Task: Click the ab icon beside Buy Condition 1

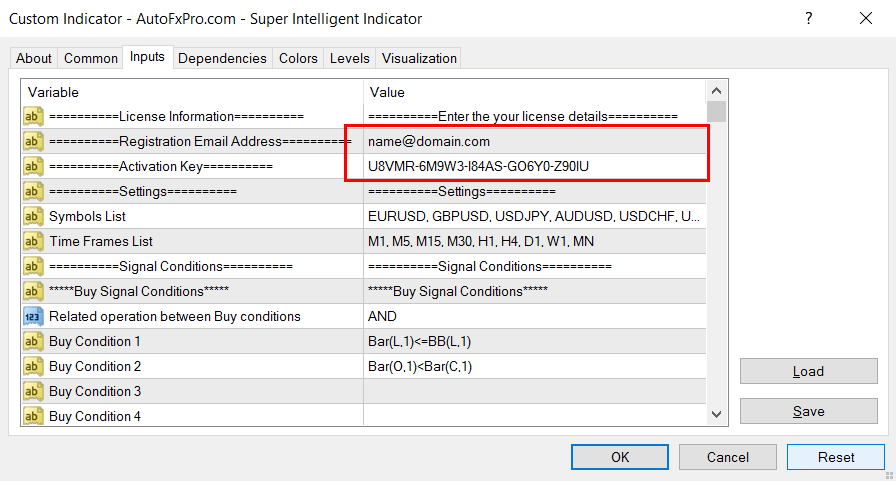Action: (x=33, y=342)
